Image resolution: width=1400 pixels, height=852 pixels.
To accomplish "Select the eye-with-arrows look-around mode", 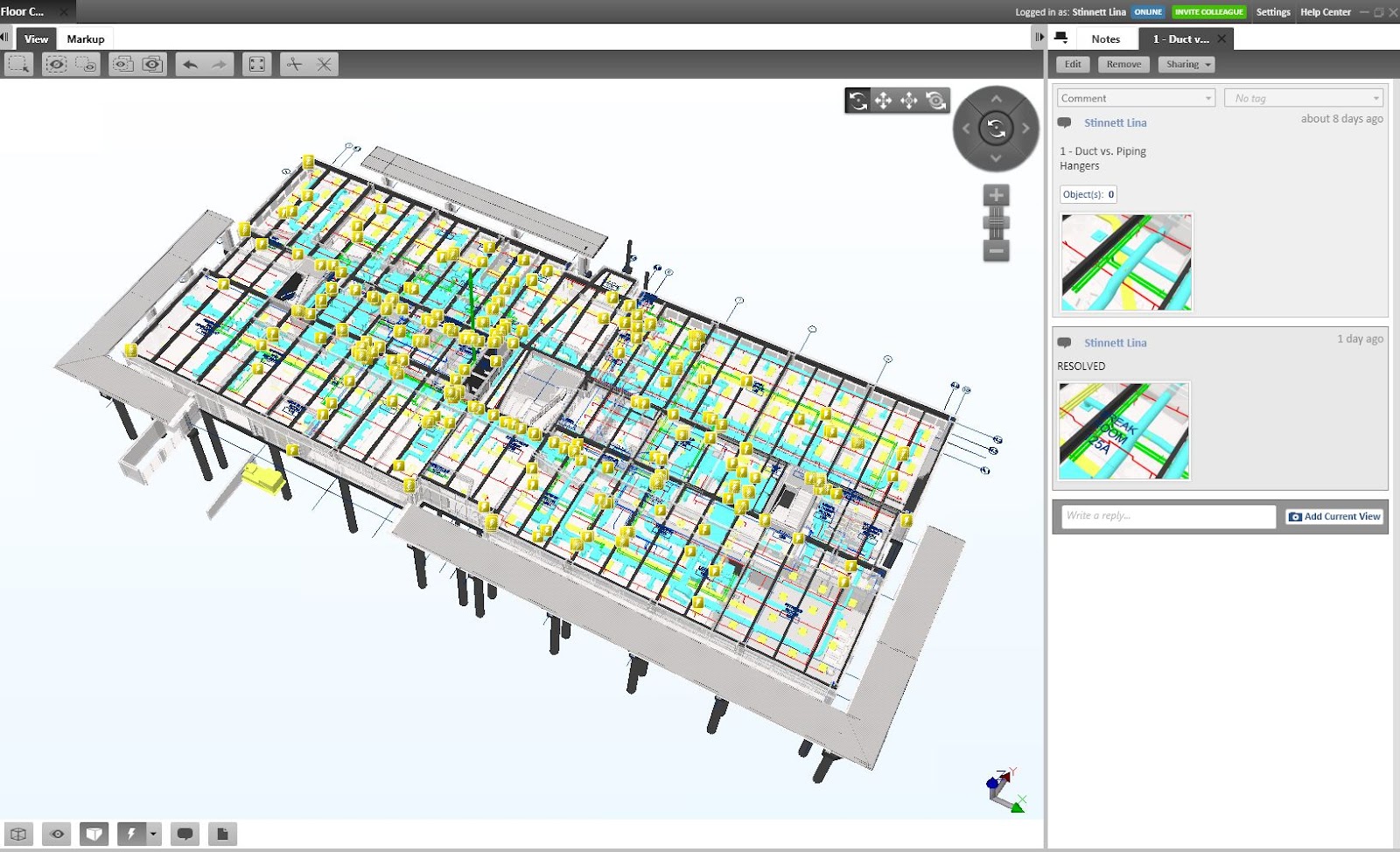I will coord(935,101).
